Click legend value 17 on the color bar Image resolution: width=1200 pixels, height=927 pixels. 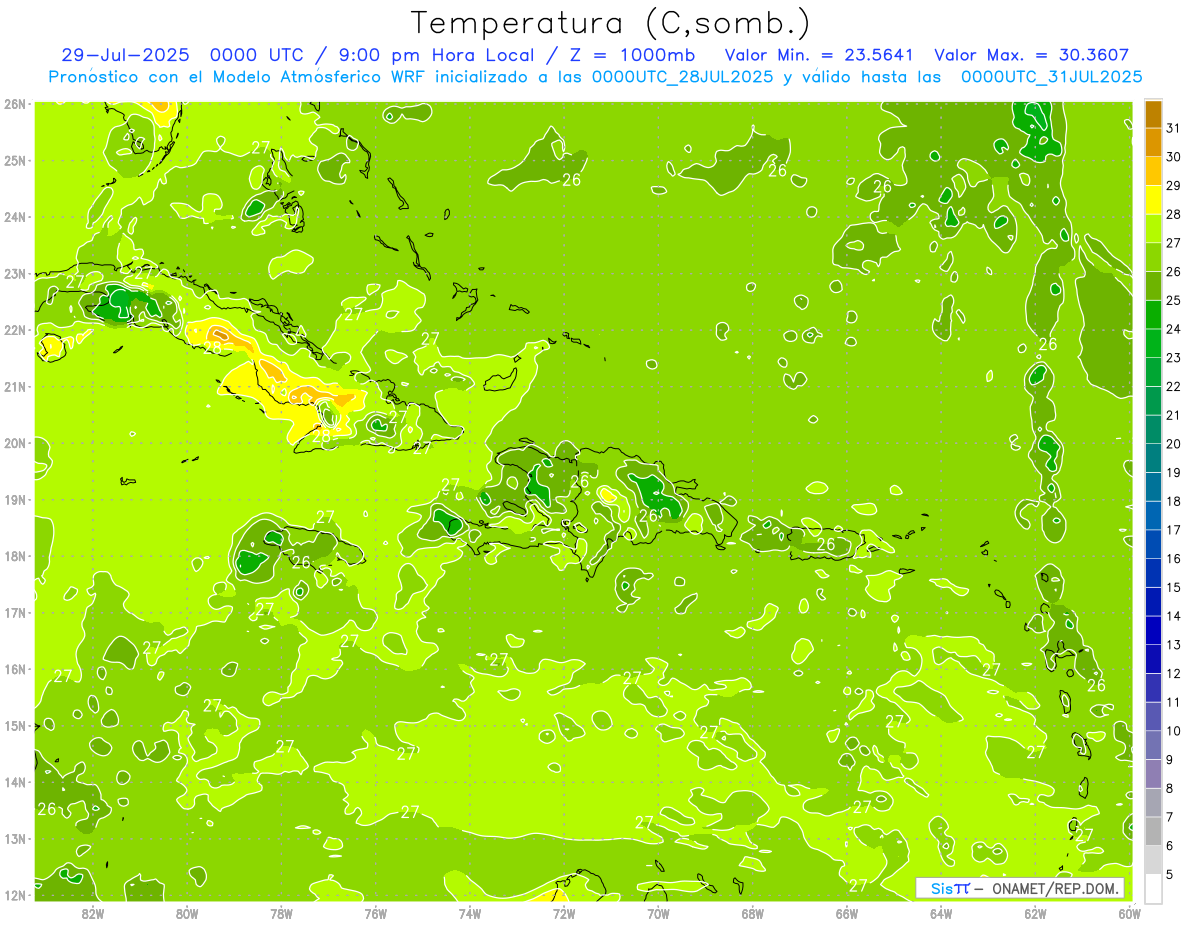coord(1174,530)
